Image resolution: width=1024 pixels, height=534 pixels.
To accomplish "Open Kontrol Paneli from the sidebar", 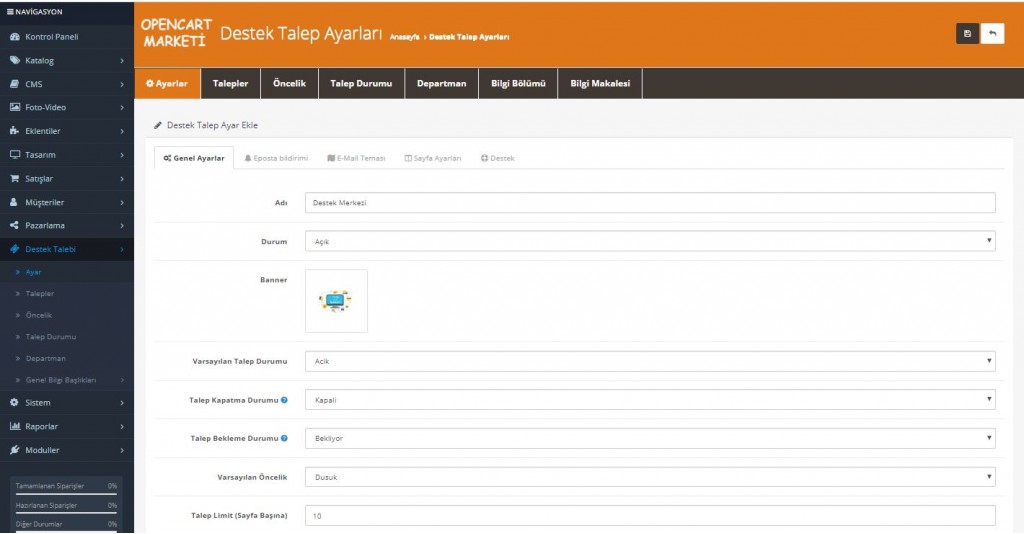I will (x=51, y=37).
